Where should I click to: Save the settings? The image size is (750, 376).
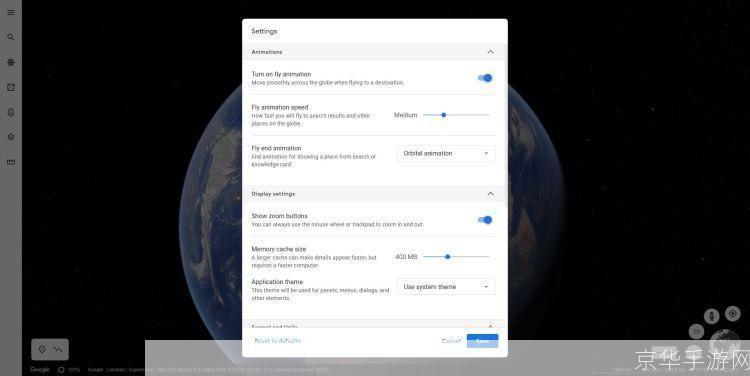pyautogui.click(x=482, y=341)
